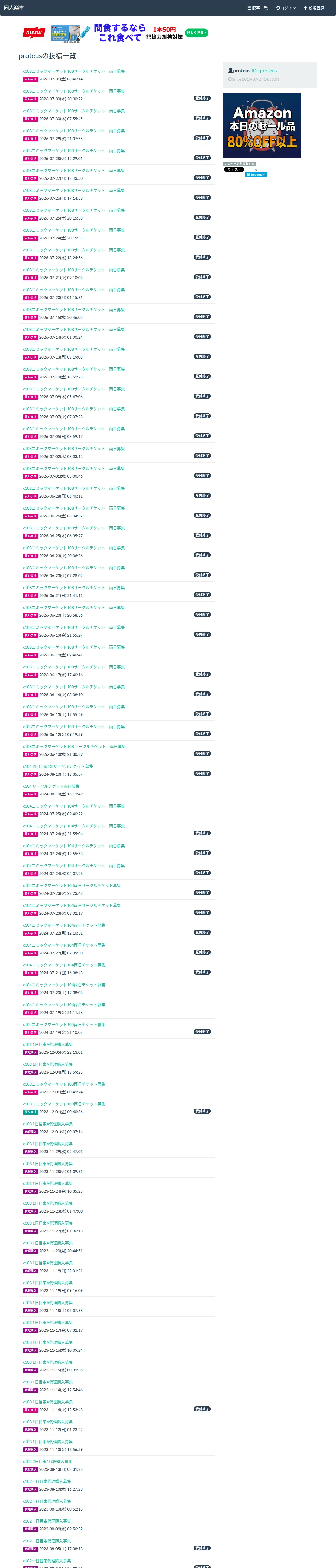Click 売ります tag on 2023-12-01 post
The image size is (336, 1568).
tap(31, 1112)
